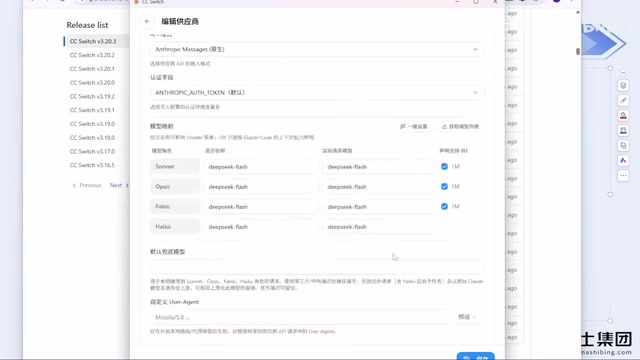Select CC Switch v3.17.0 in Release list
This screenshot has width=640, height=360.
(92, 151)
